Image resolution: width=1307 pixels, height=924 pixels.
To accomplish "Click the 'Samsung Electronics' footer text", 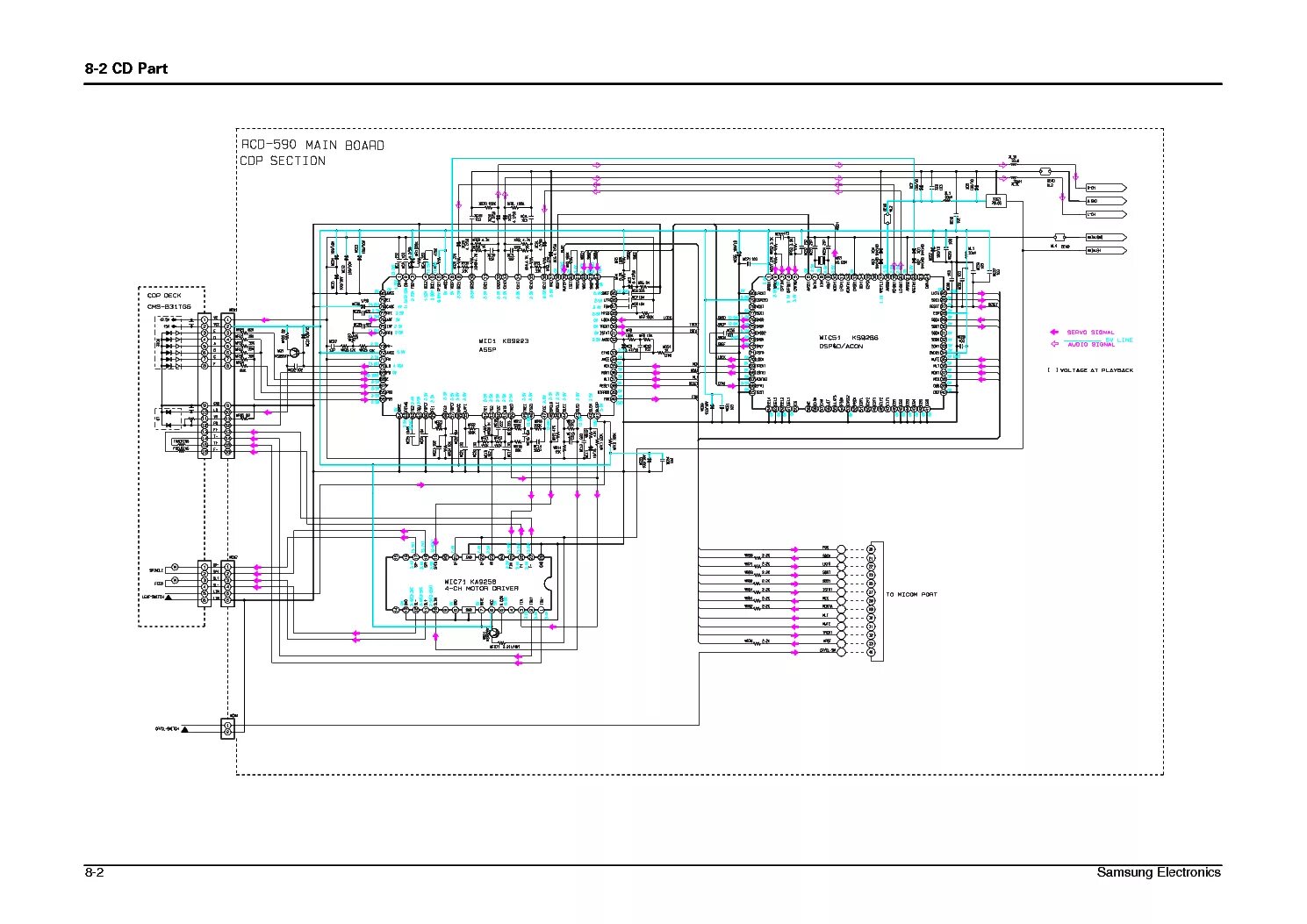I will pos(1159,872).
